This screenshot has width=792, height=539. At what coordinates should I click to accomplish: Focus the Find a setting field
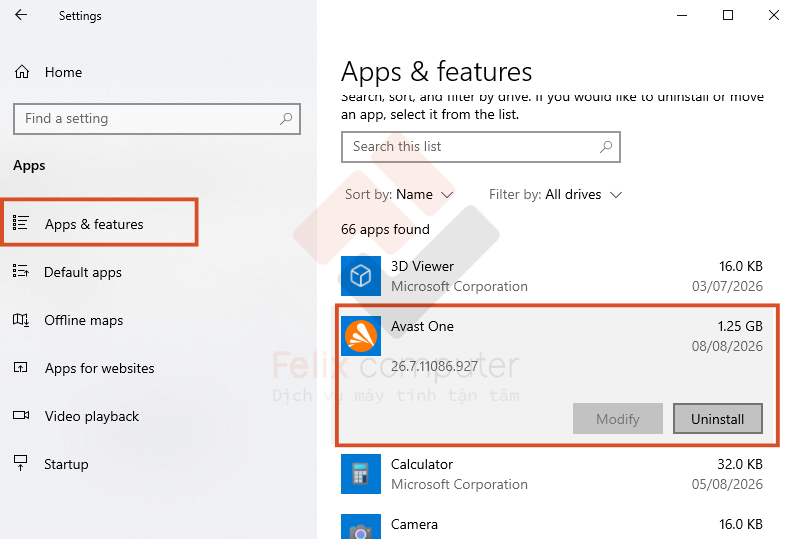[157, 119]
